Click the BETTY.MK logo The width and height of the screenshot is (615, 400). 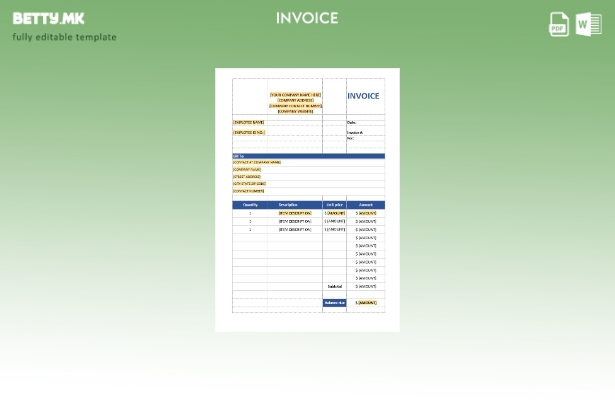[49, 18]
